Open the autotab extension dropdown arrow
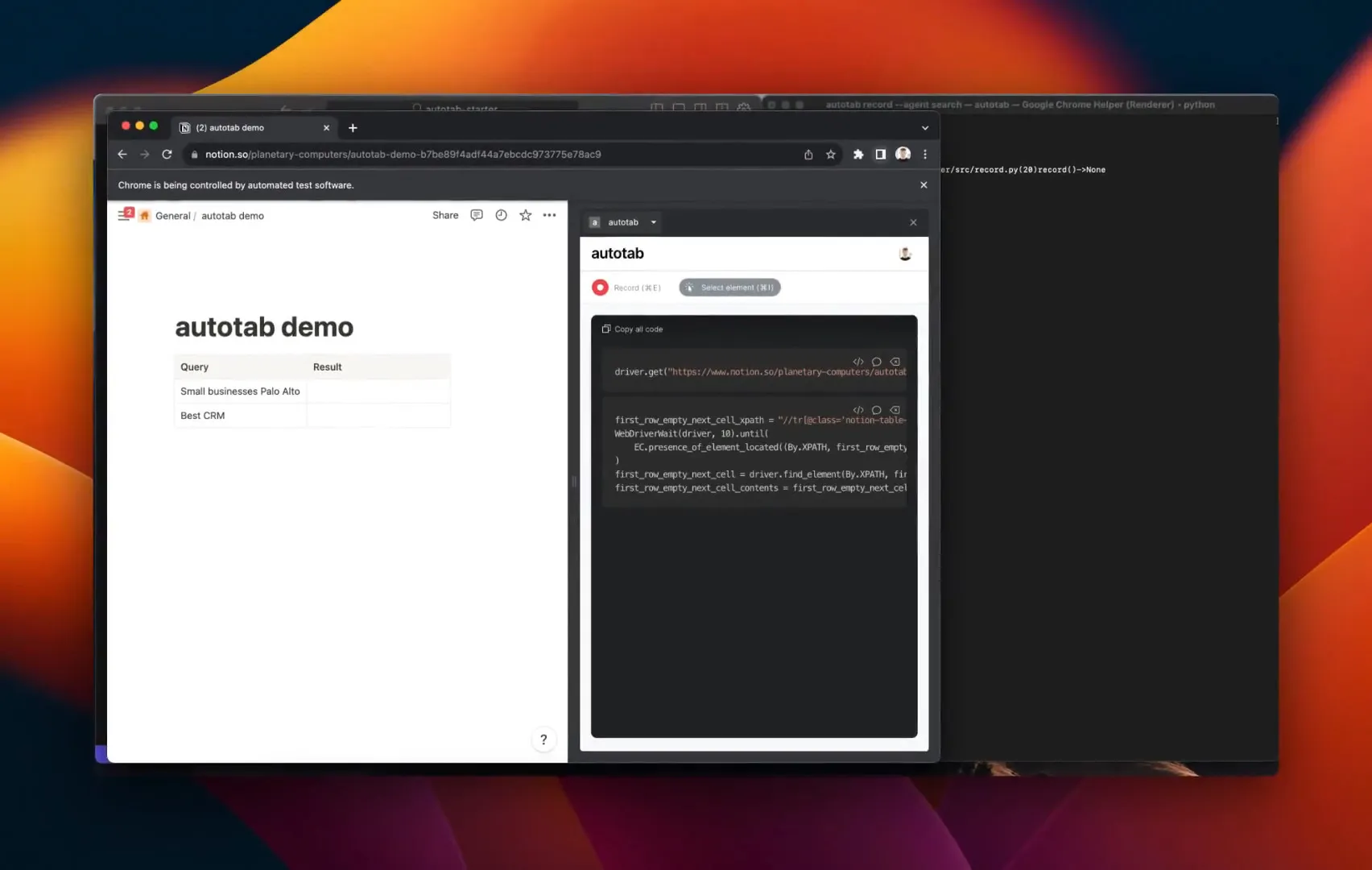This screenshot has height=870, width=1372. coord(654,222)
